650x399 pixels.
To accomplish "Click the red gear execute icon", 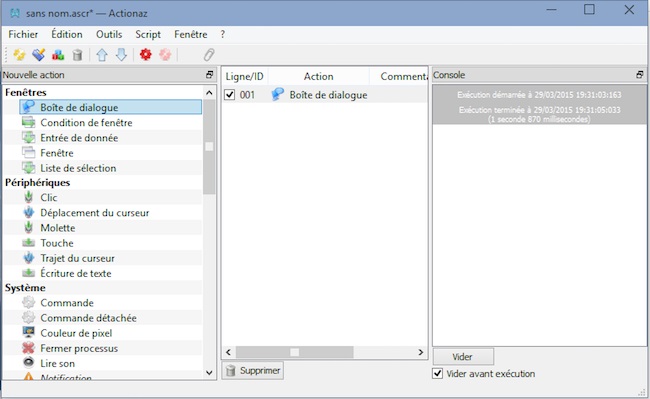I will (x=146, y=55).
